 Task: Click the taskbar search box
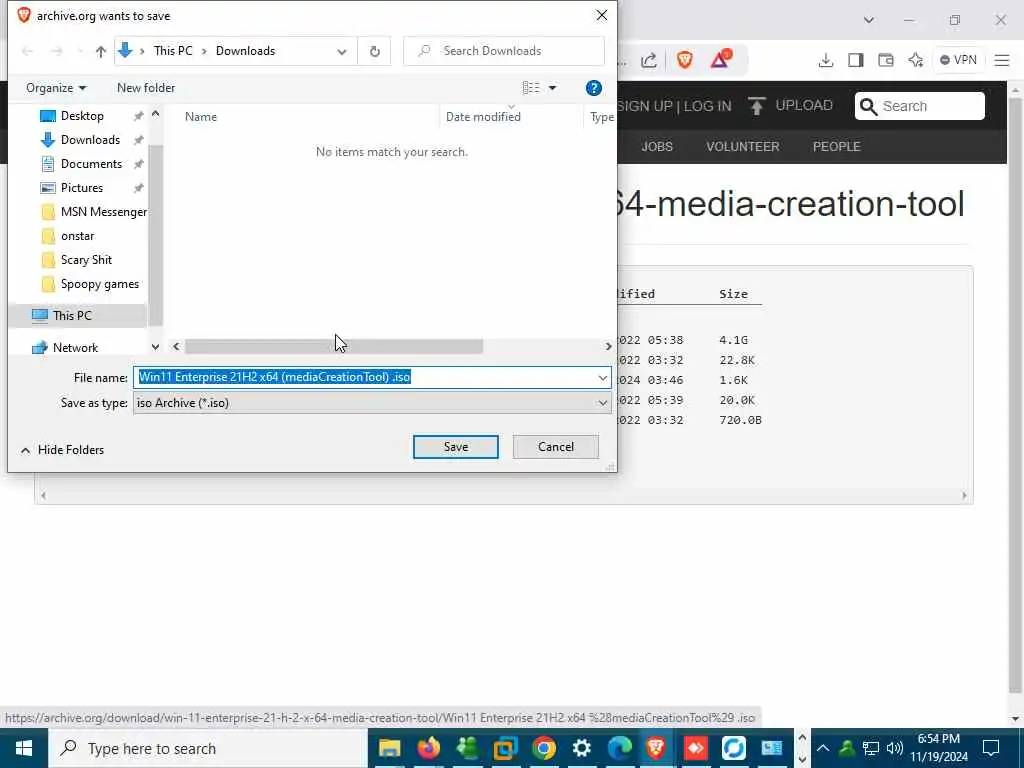[208, 748]
